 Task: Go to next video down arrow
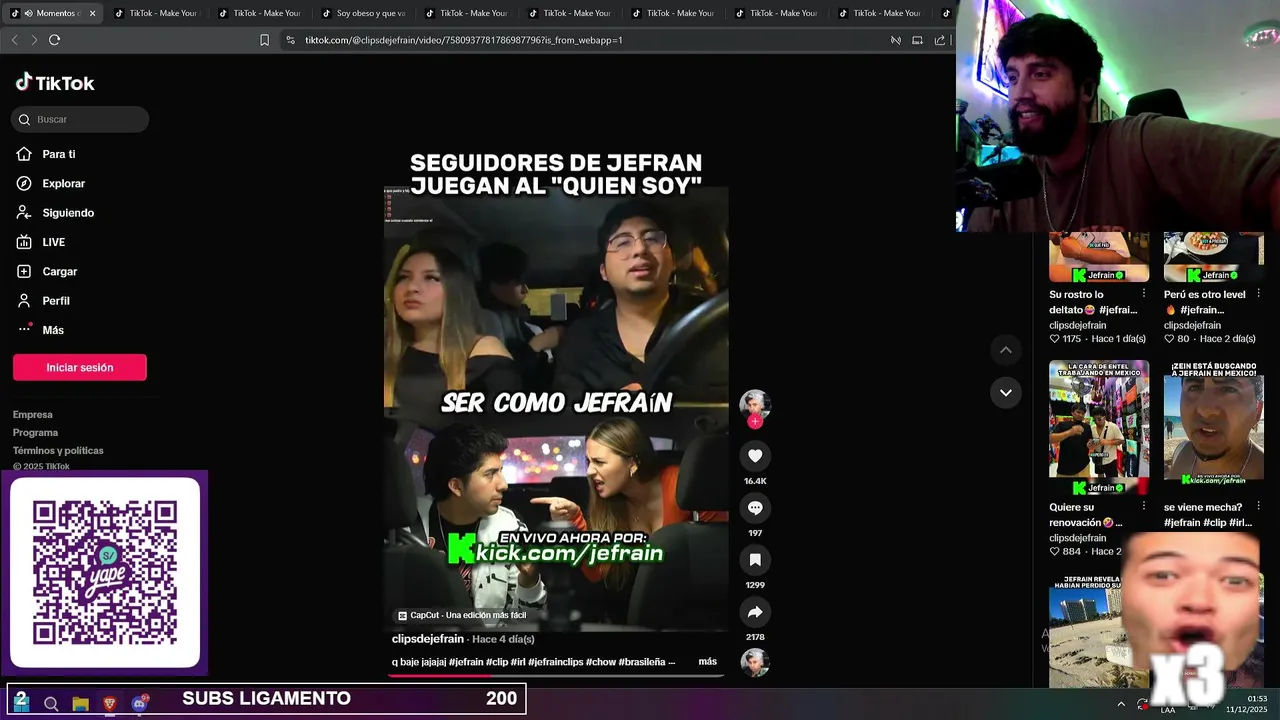(1006, 393)
